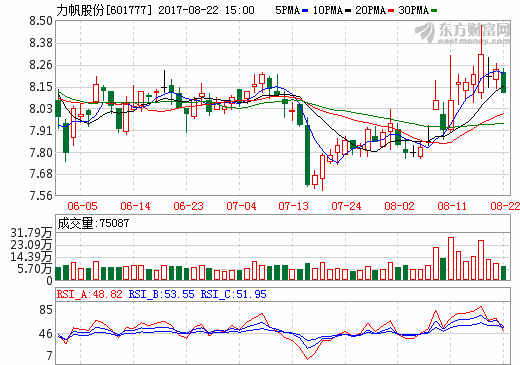Click the 7.56 price axis label
This screenshot has width=520, height=365.
coord(41,196)
